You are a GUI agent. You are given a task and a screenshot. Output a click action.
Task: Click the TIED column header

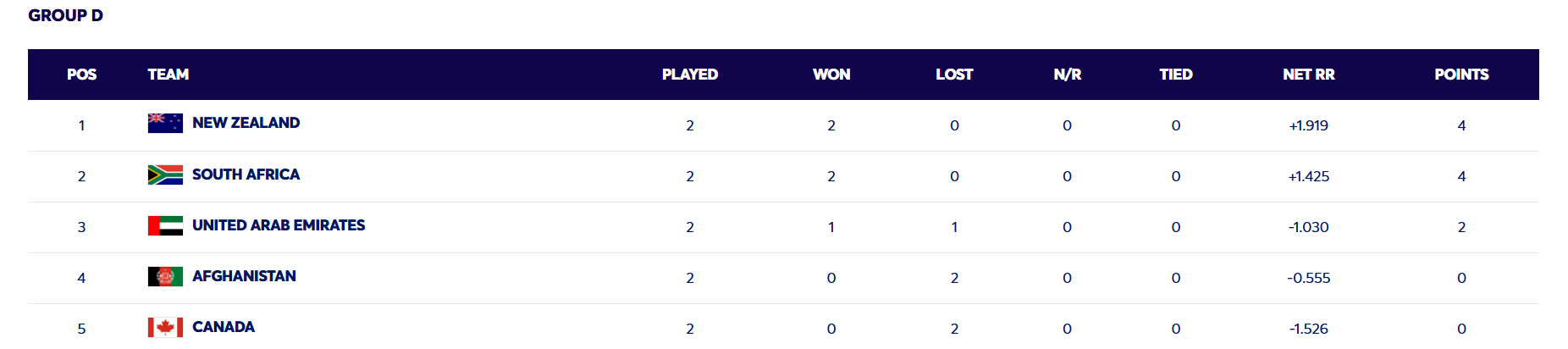tap(1175, 75)
